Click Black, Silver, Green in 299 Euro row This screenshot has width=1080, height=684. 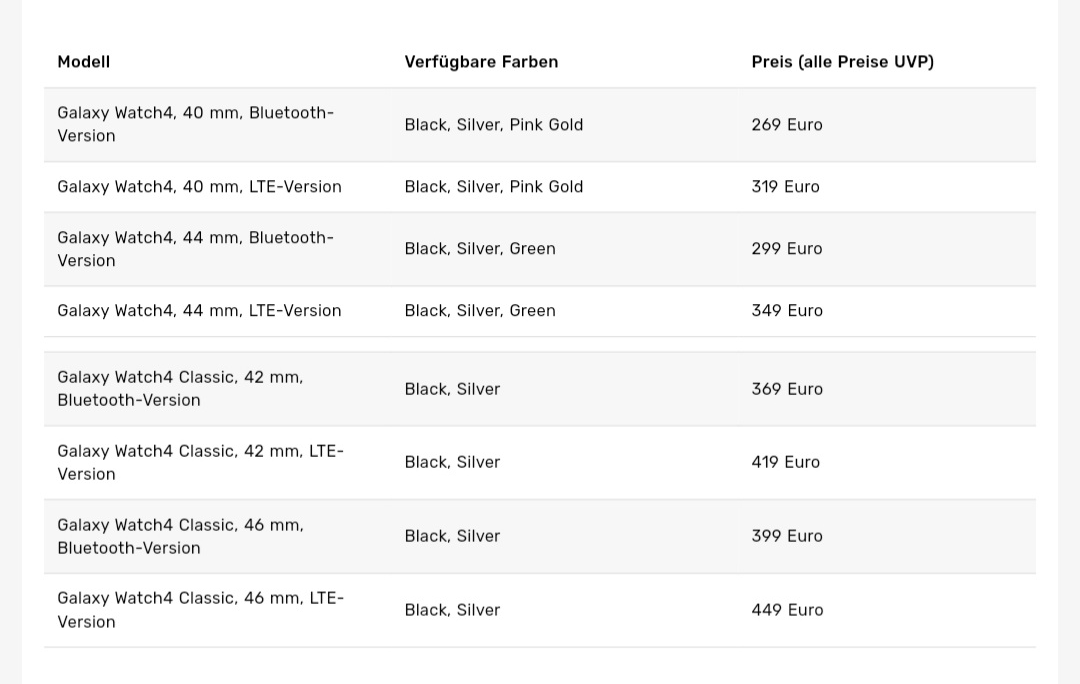480,249
